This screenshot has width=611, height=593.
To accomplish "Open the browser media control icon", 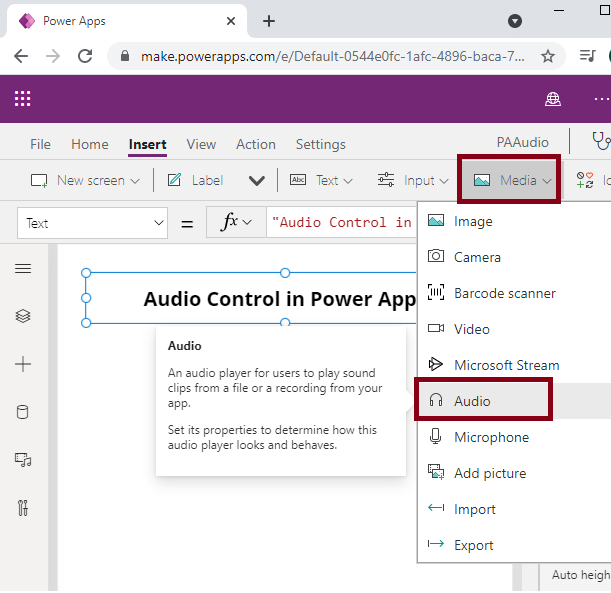I will click(588, 56).
